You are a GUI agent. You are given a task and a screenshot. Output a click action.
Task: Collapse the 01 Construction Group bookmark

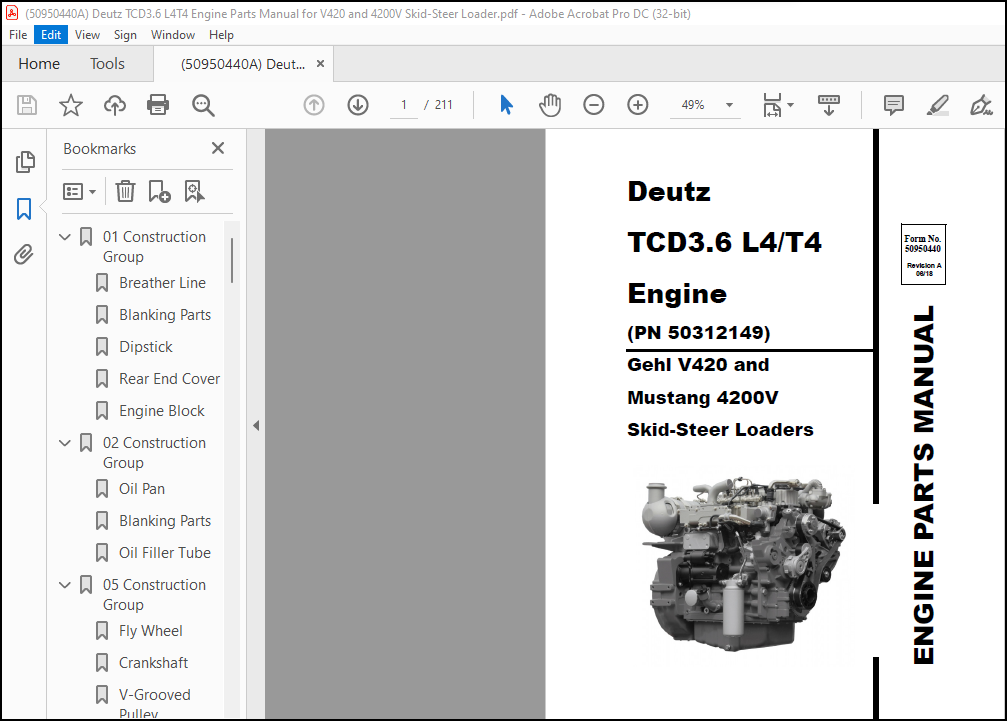pos(65,237)
